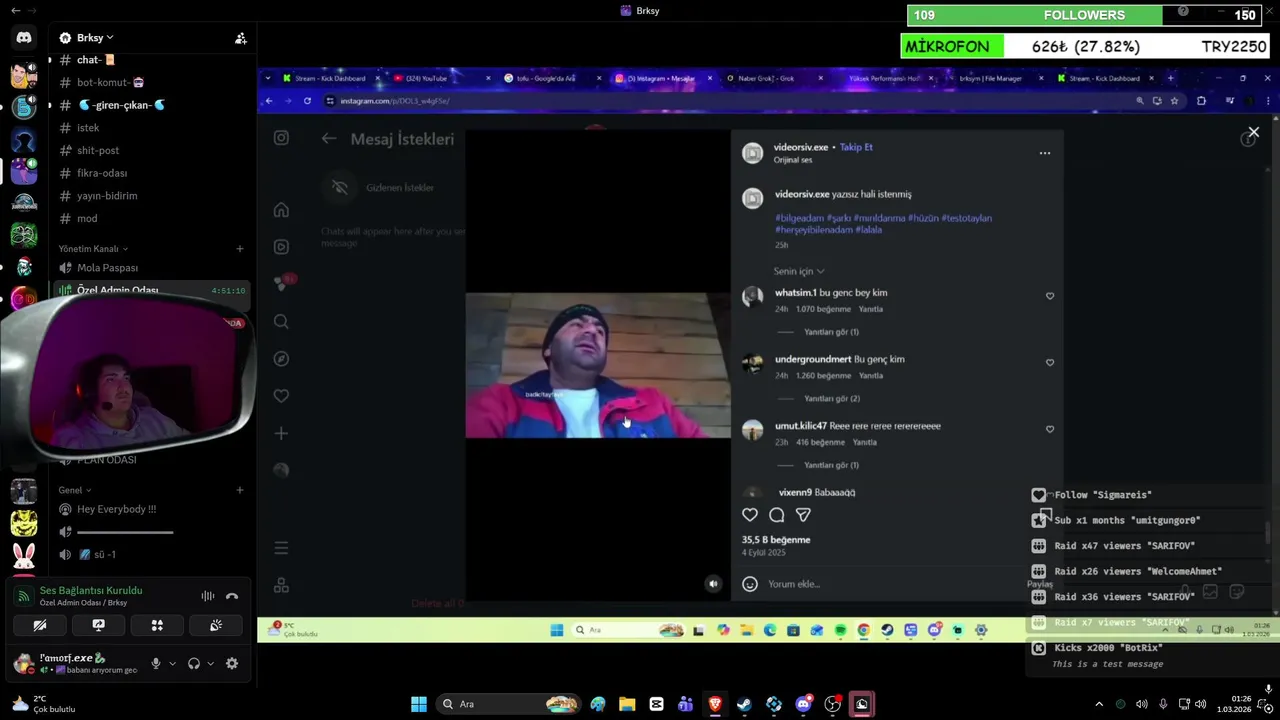The height and width of the screenshot is (720, 1280).
Task: Select the shit-post channel
Action: click(x=98, y=150)
